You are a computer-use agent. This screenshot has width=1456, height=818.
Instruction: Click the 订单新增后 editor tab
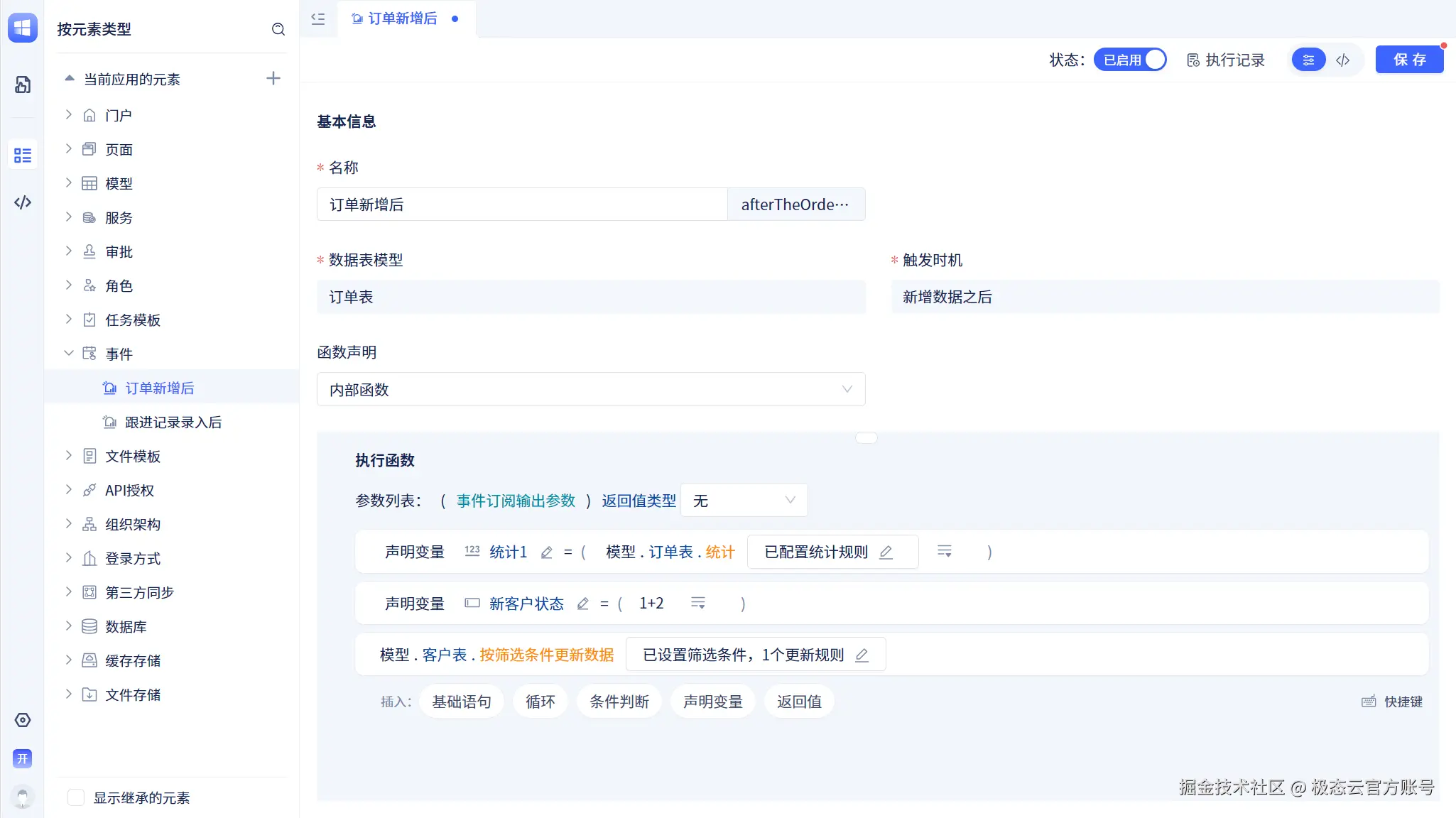click(x=402, y=19)
